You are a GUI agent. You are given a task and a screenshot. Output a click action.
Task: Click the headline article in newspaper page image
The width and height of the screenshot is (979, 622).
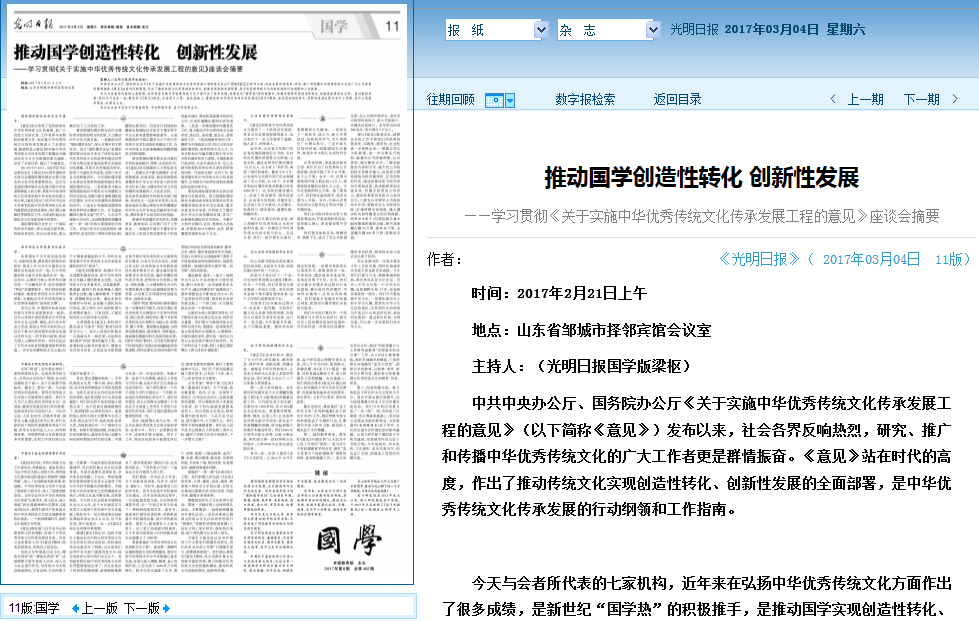coord(135,51)
